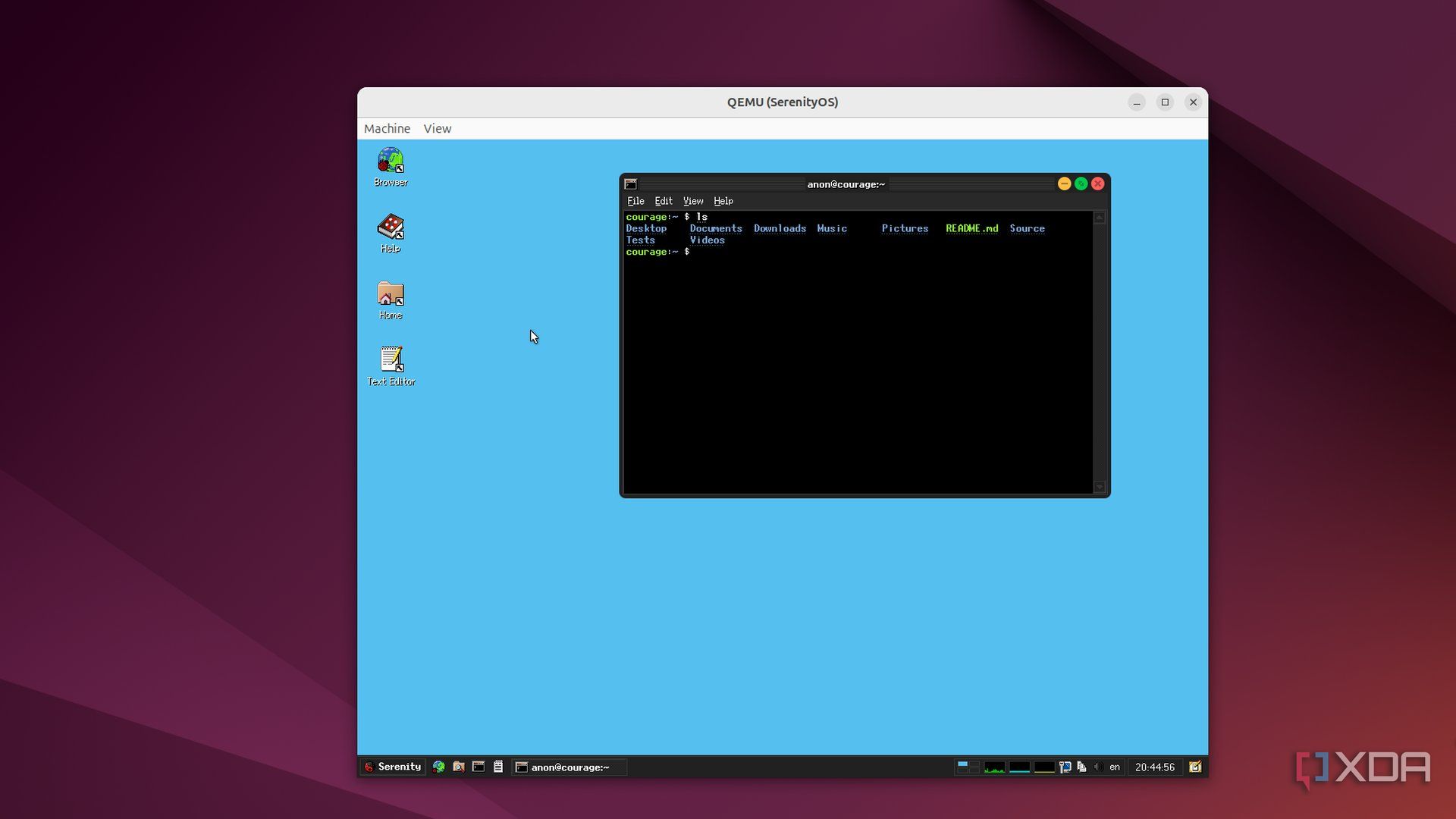Viewport: 1456px width, 819px height.
Task: Click 'README.md' in the ls output
Action: [x=971, y=228]
